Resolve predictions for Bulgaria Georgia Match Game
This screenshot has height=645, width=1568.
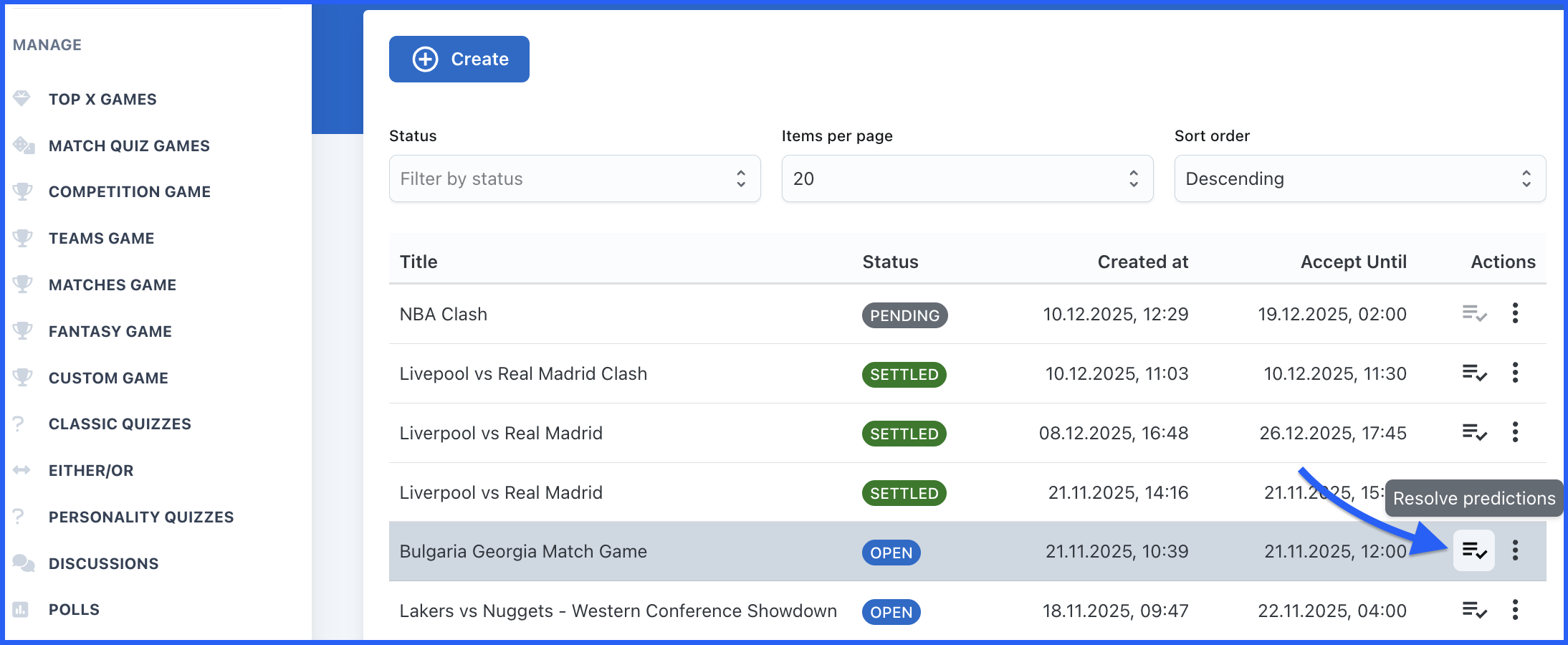coord(1474,551)
